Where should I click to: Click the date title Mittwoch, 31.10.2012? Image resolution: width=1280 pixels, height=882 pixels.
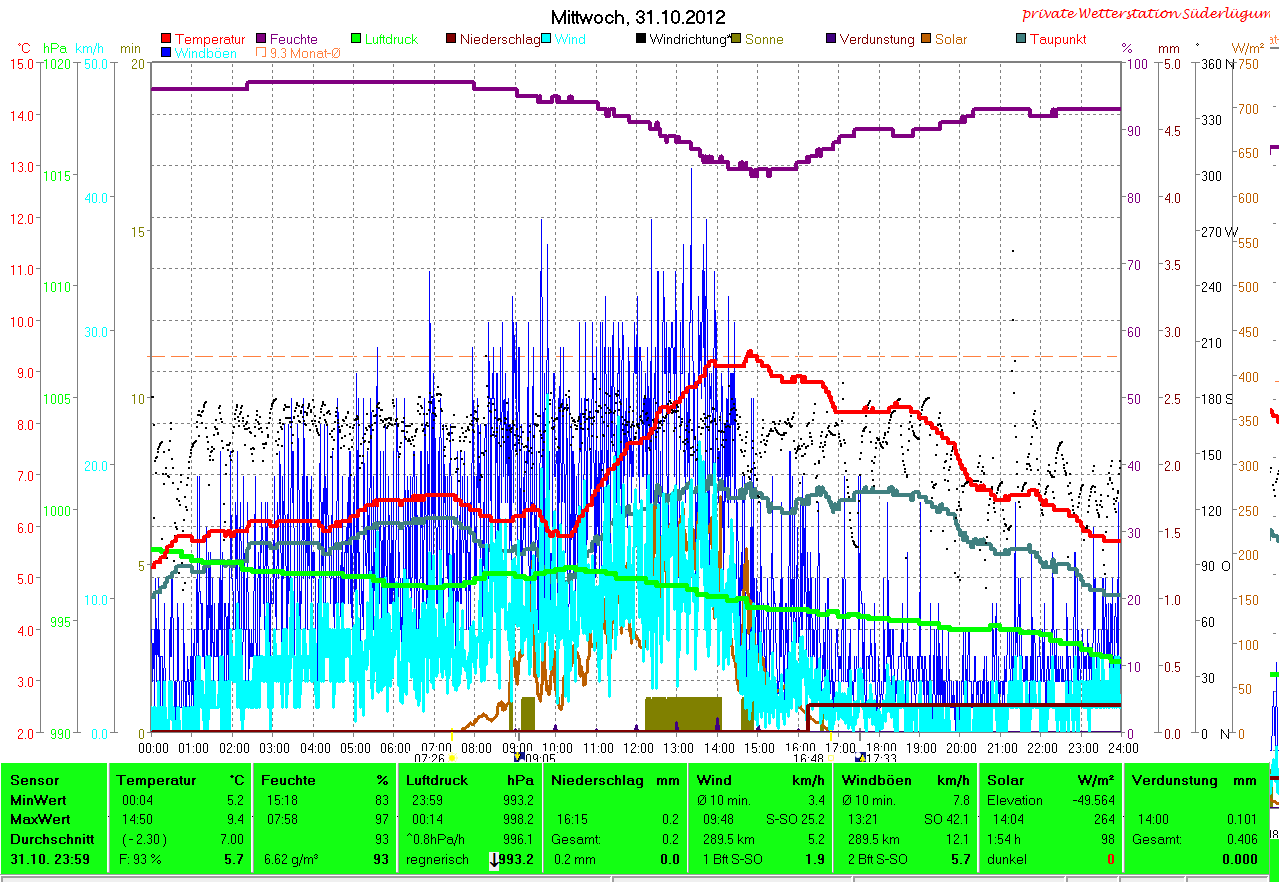tap(638, 17)
